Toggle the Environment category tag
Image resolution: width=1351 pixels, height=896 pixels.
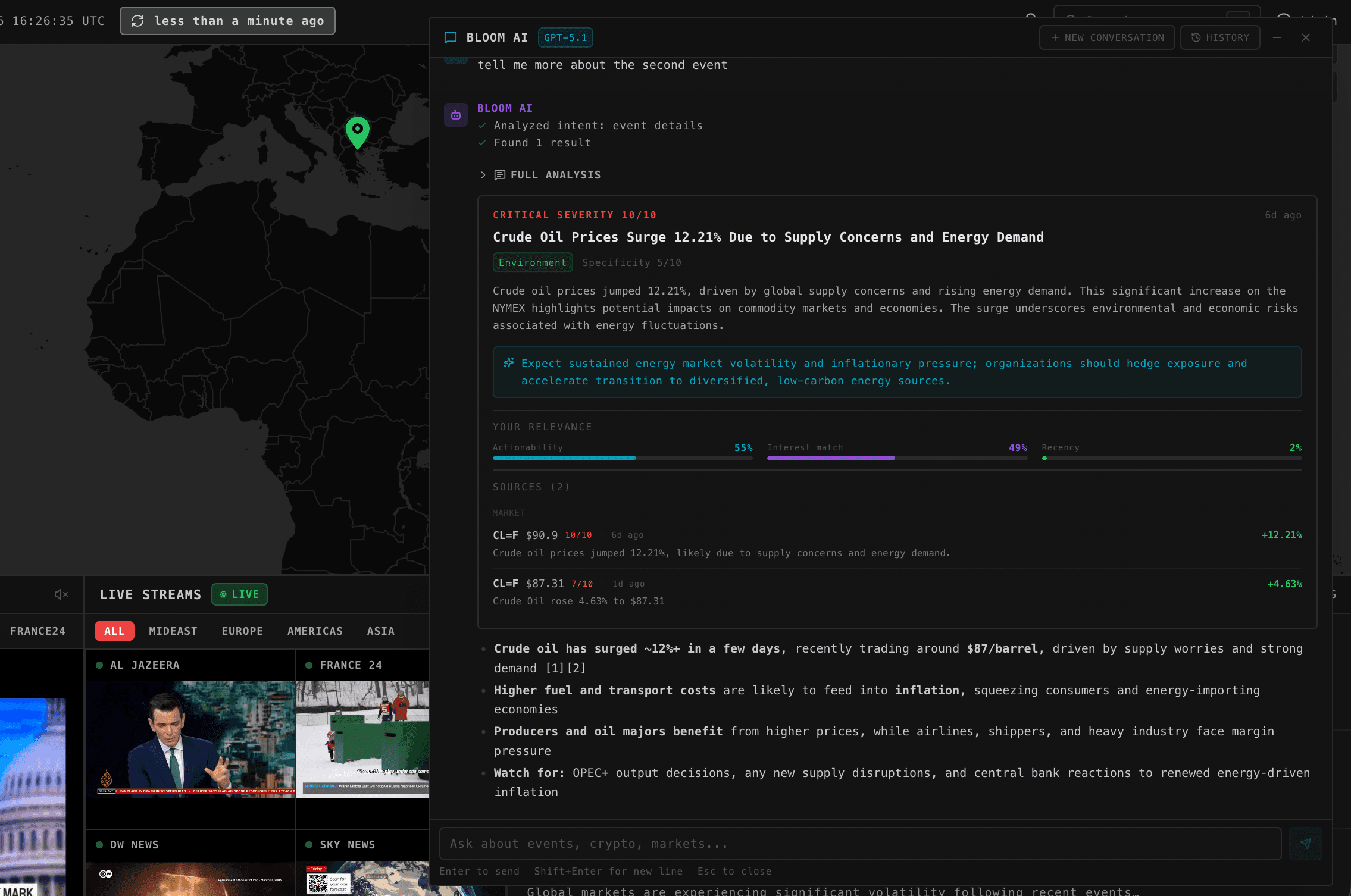click(x=532, y=262)
